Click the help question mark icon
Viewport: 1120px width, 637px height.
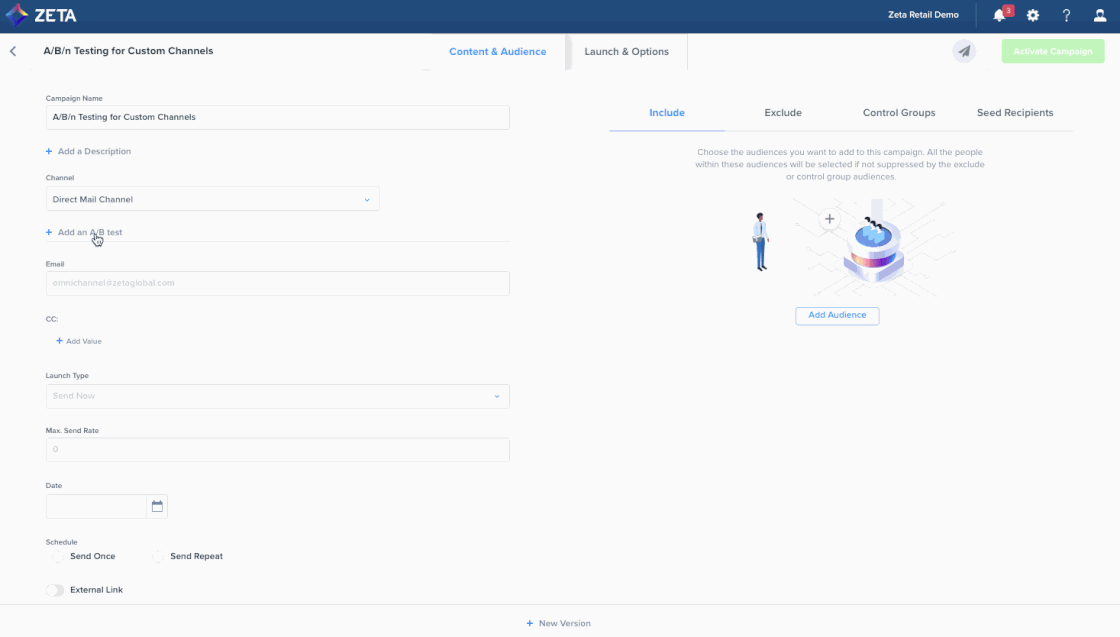1066,16
